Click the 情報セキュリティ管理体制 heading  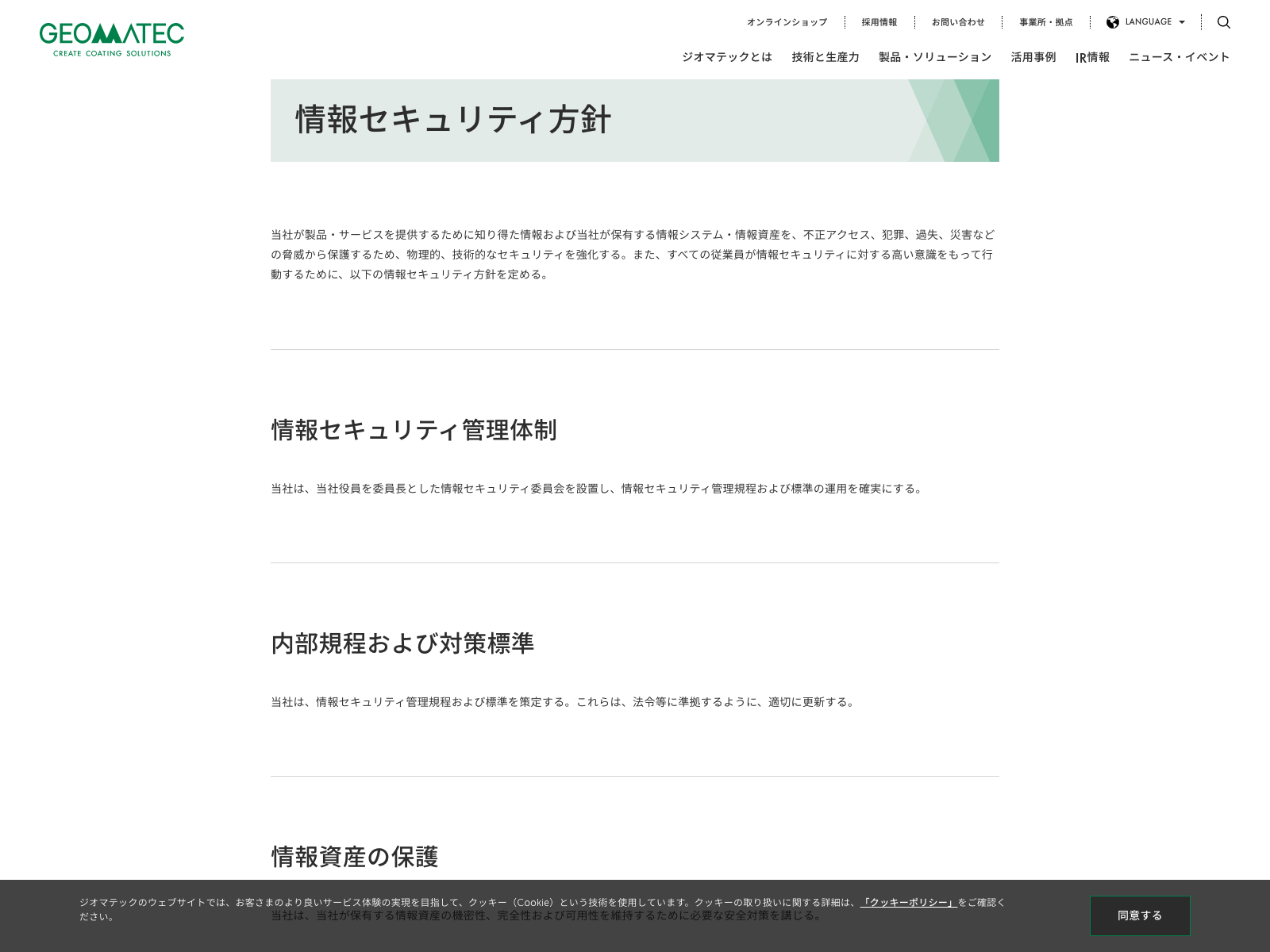[x=414, y=430]
